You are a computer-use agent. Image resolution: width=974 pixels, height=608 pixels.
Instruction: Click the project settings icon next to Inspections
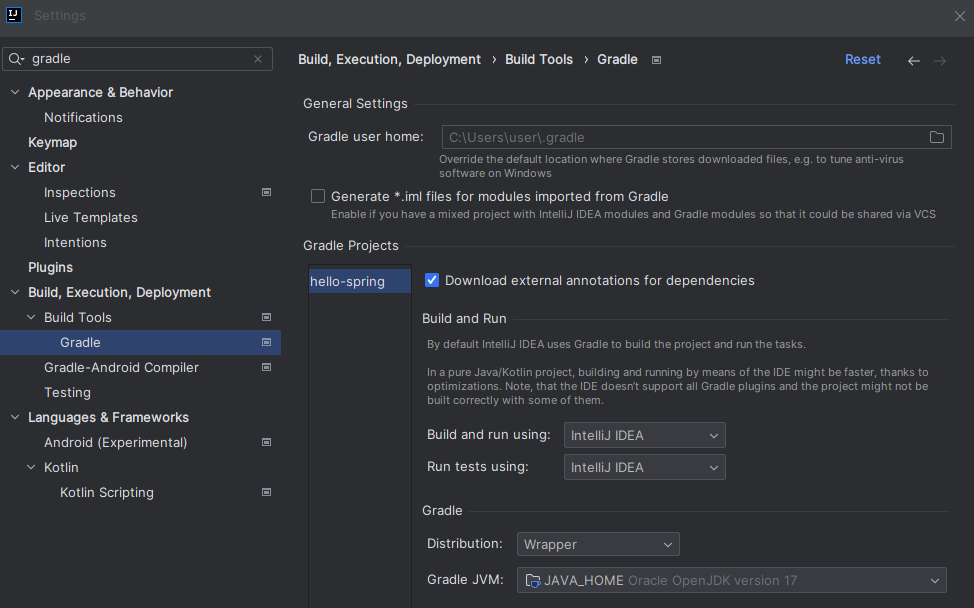coord(267,192)
